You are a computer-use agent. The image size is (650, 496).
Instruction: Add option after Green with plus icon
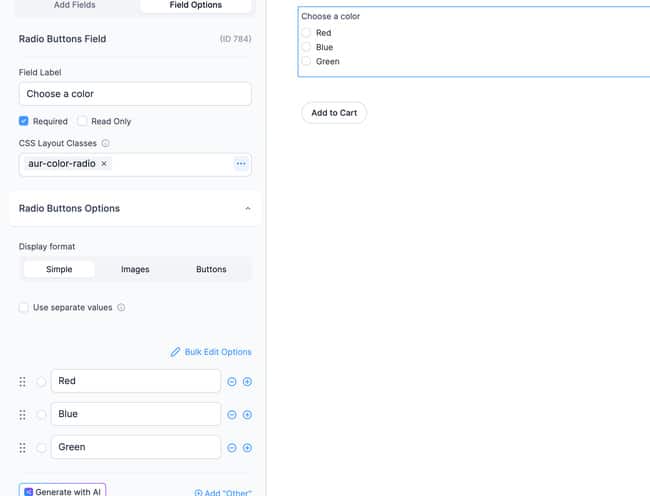(x=247, y=448)
